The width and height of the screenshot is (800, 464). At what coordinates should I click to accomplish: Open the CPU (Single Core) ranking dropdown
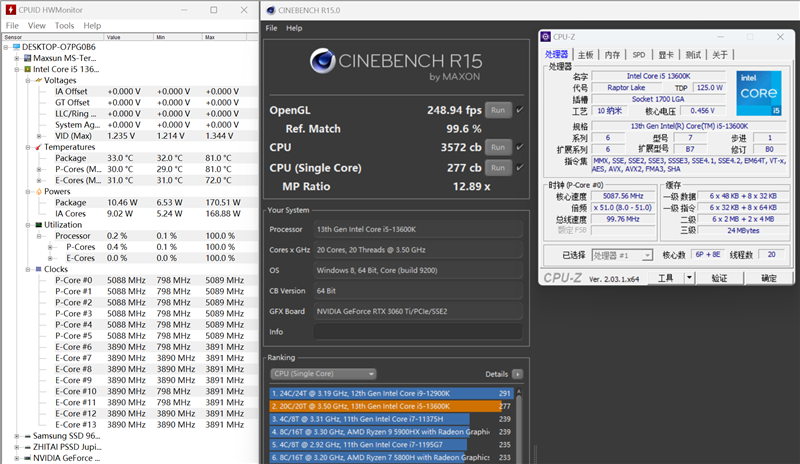[323, 374]
